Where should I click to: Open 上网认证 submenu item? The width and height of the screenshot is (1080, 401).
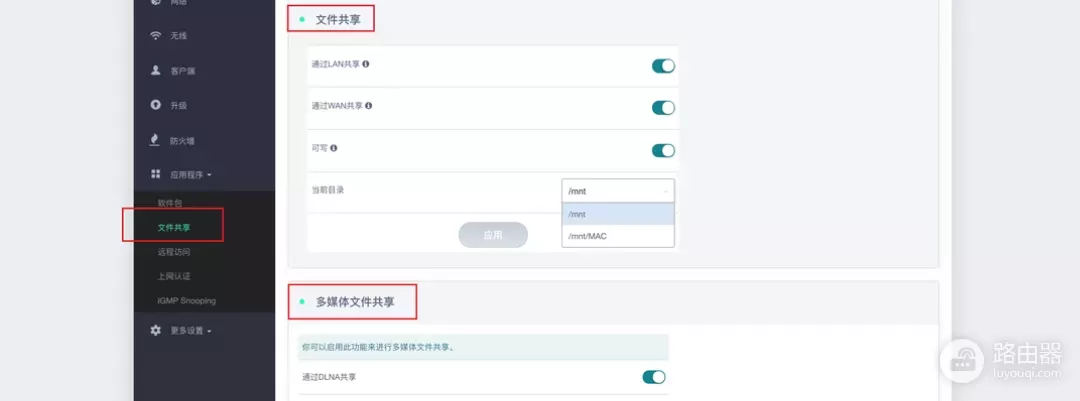pyautogui.click(x=174, y=276)
